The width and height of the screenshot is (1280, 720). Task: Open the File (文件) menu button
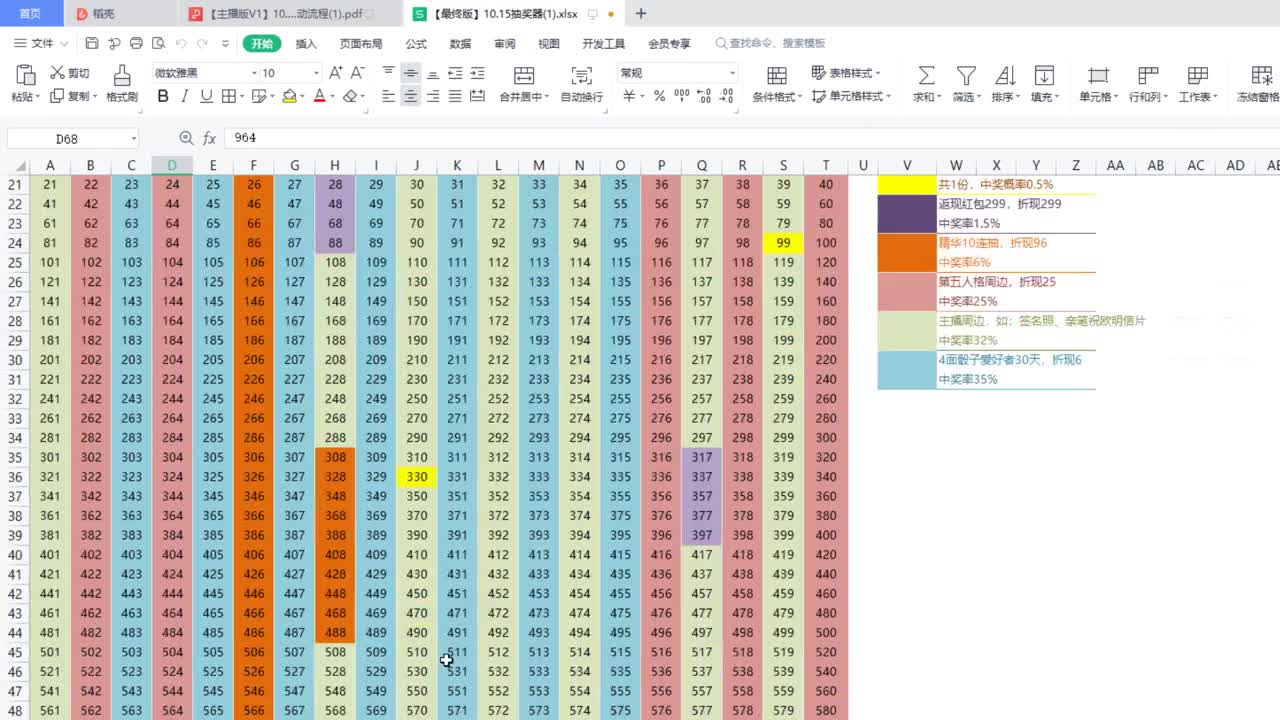(42, 44)
